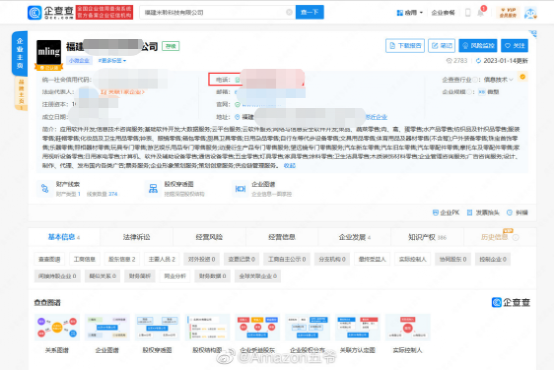Tap the mobile phone icon in the header
The height and width of the screenshot is (370, 554).
(x=468, y=13)
